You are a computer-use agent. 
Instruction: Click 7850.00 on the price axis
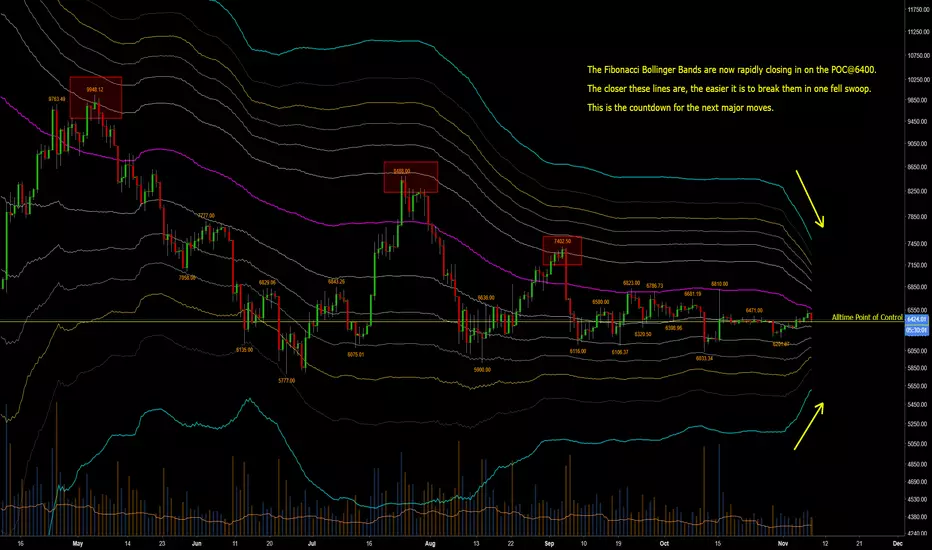pyautogui.click(x=918, y=217)
